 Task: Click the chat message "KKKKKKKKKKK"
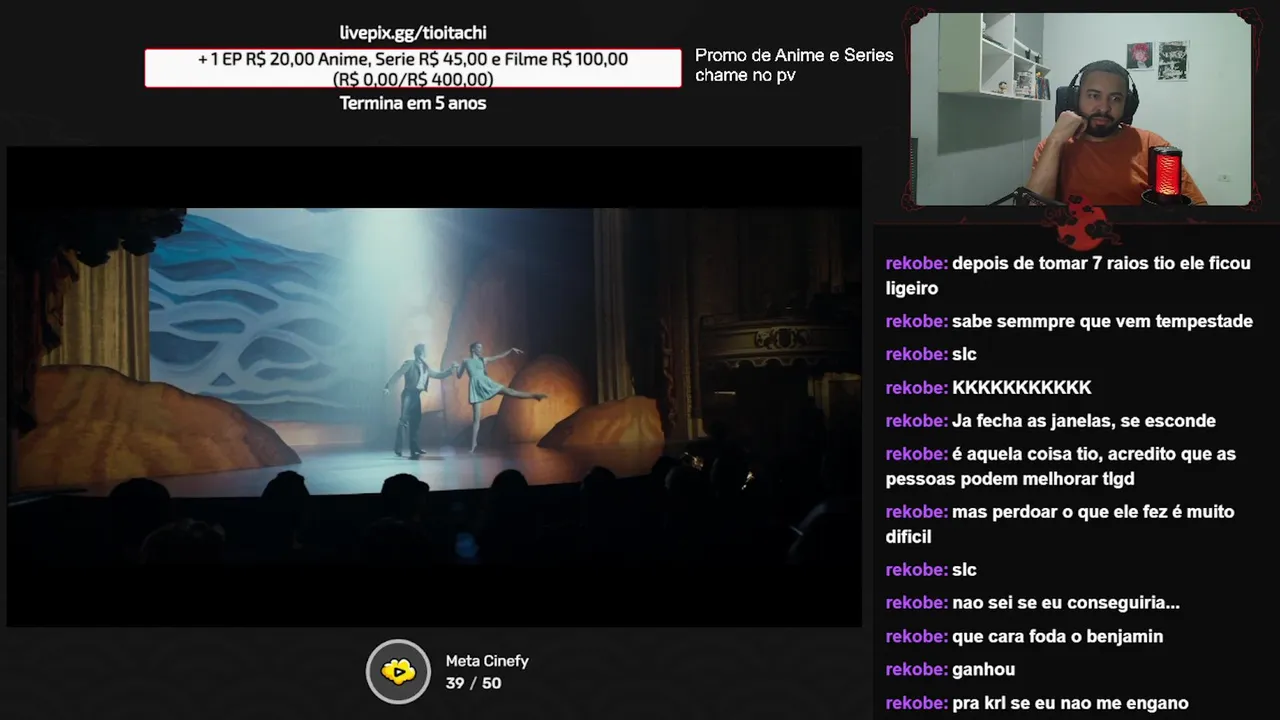(x=1022, y=387)
